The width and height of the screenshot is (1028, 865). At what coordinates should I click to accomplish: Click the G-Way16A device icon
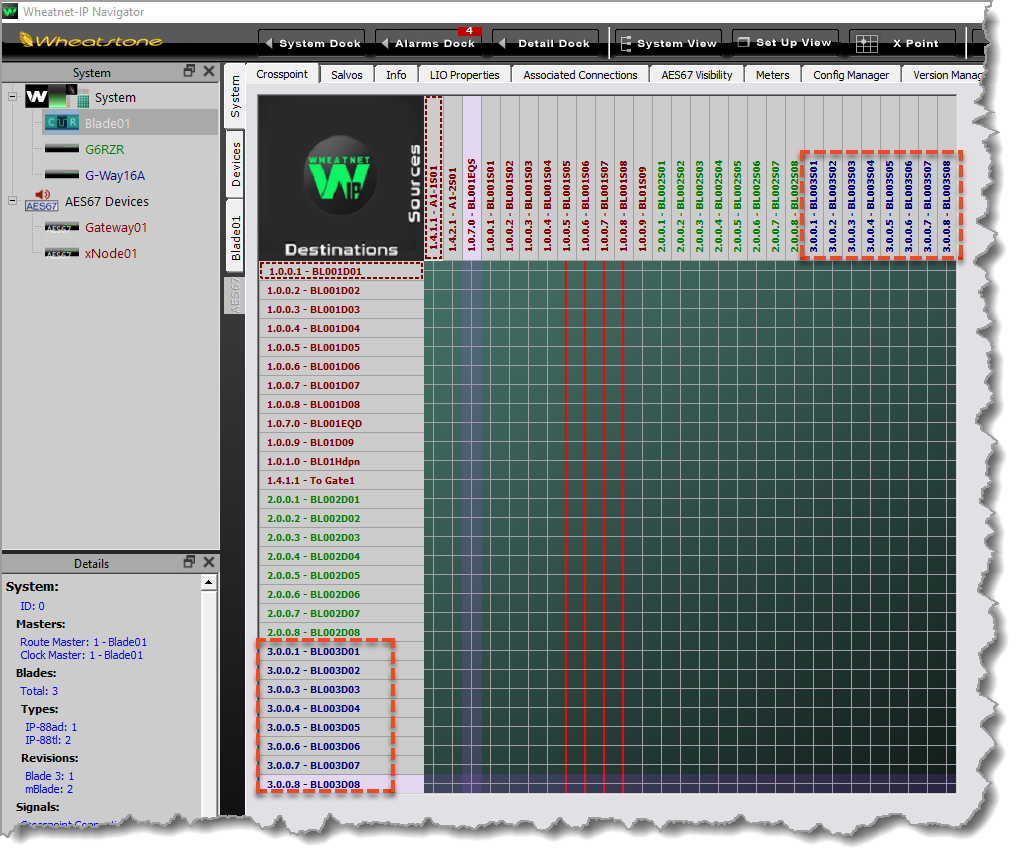coord(61,175)
